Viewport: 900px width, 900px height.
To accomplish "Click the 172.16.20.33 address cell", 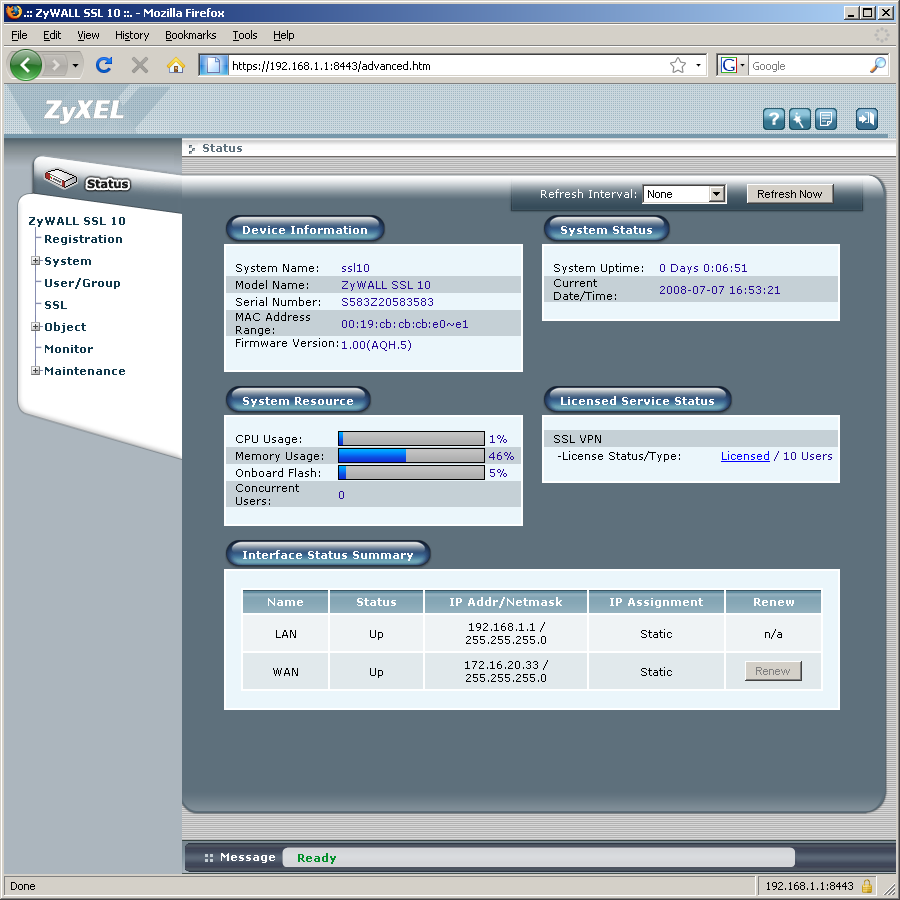I will click(x=506, y=672).
